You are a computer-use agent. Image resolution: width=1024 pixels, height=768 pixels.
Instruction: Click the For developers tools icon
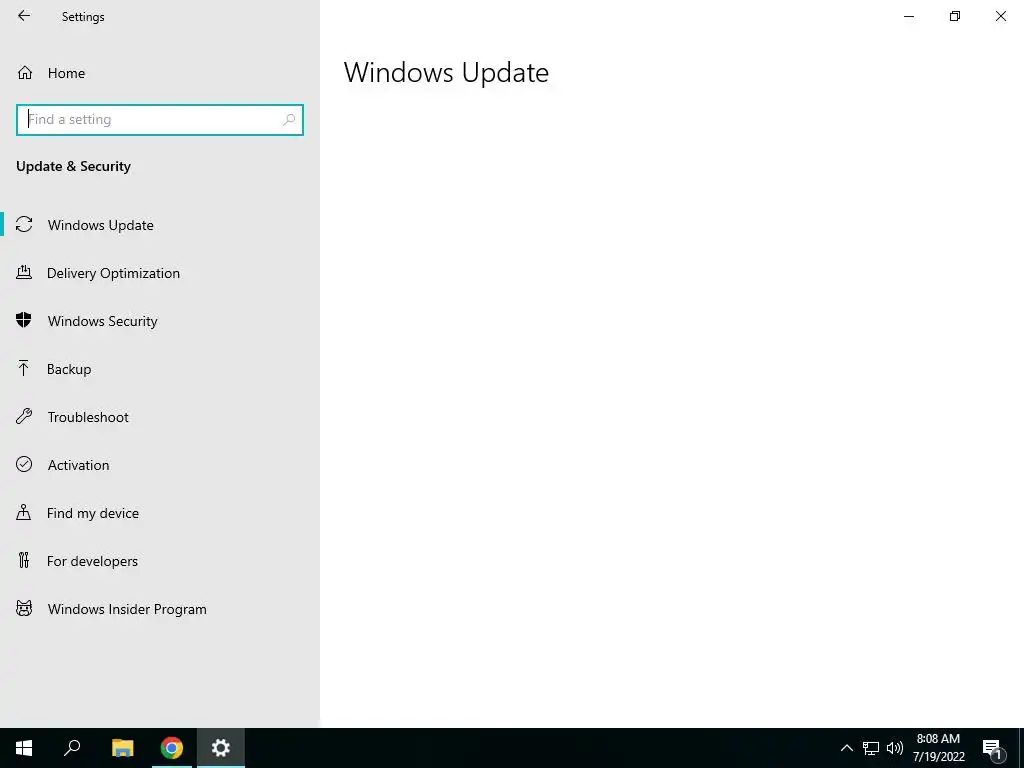[24, 560]
